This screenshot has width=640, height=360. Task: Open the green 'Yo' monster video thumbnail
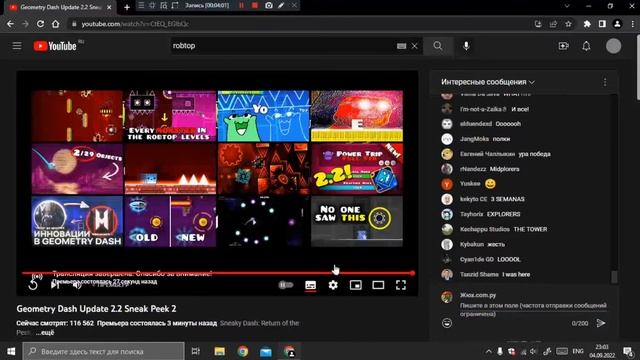click(x=263, y=116)
